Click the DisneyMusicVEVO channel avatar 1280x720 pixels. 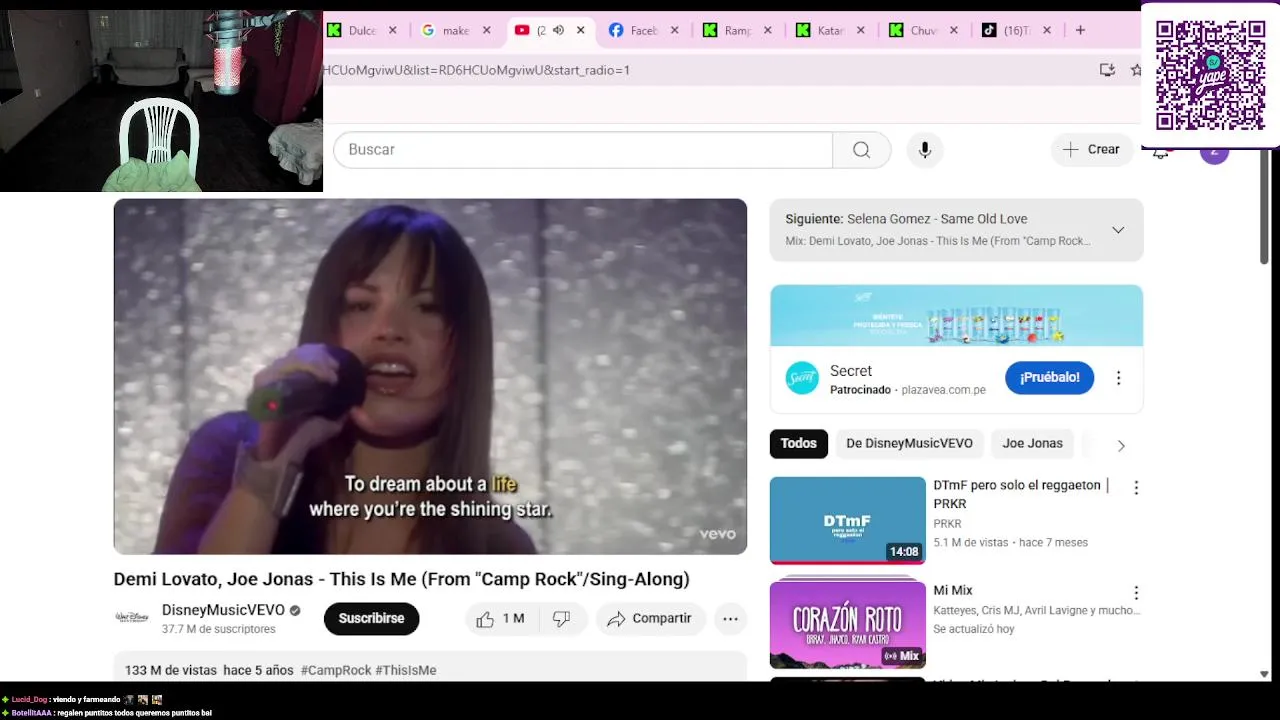point(132,618)
